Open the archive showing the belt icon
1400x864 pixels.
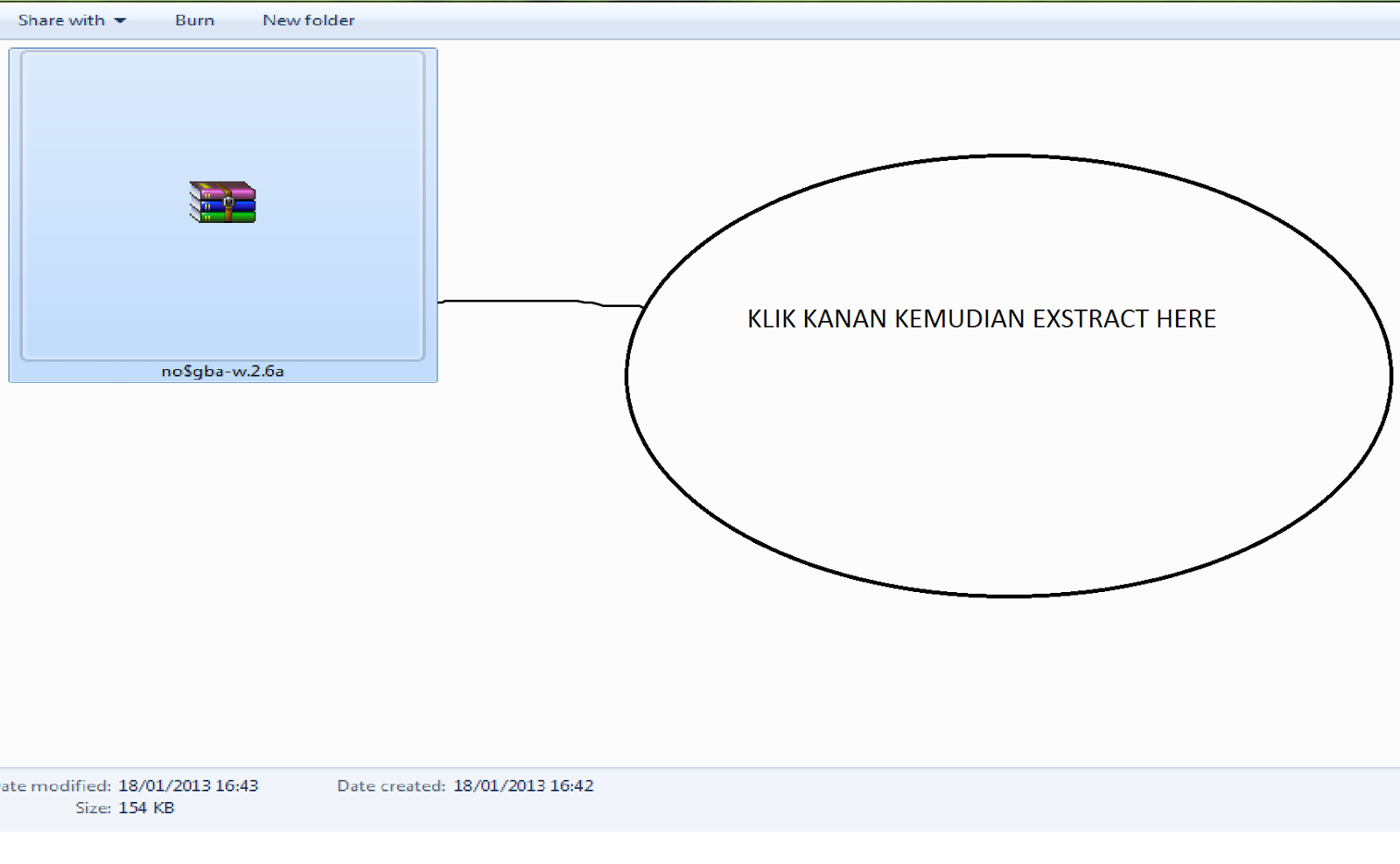(221, 203)
